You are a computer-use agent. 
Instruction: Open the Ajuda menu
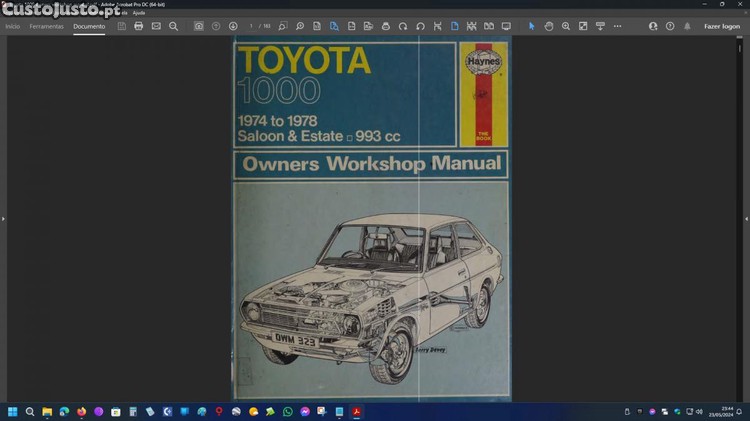click(x=139, y=13)
